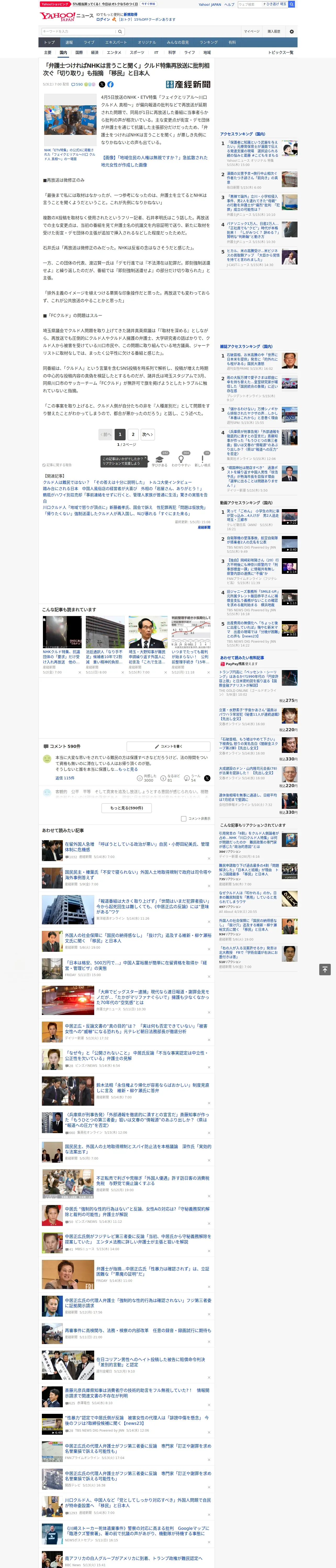The width and height of the screenshot is (336, 1568).
Task: Select the エンタメ category tab
Action: [114, 52]
